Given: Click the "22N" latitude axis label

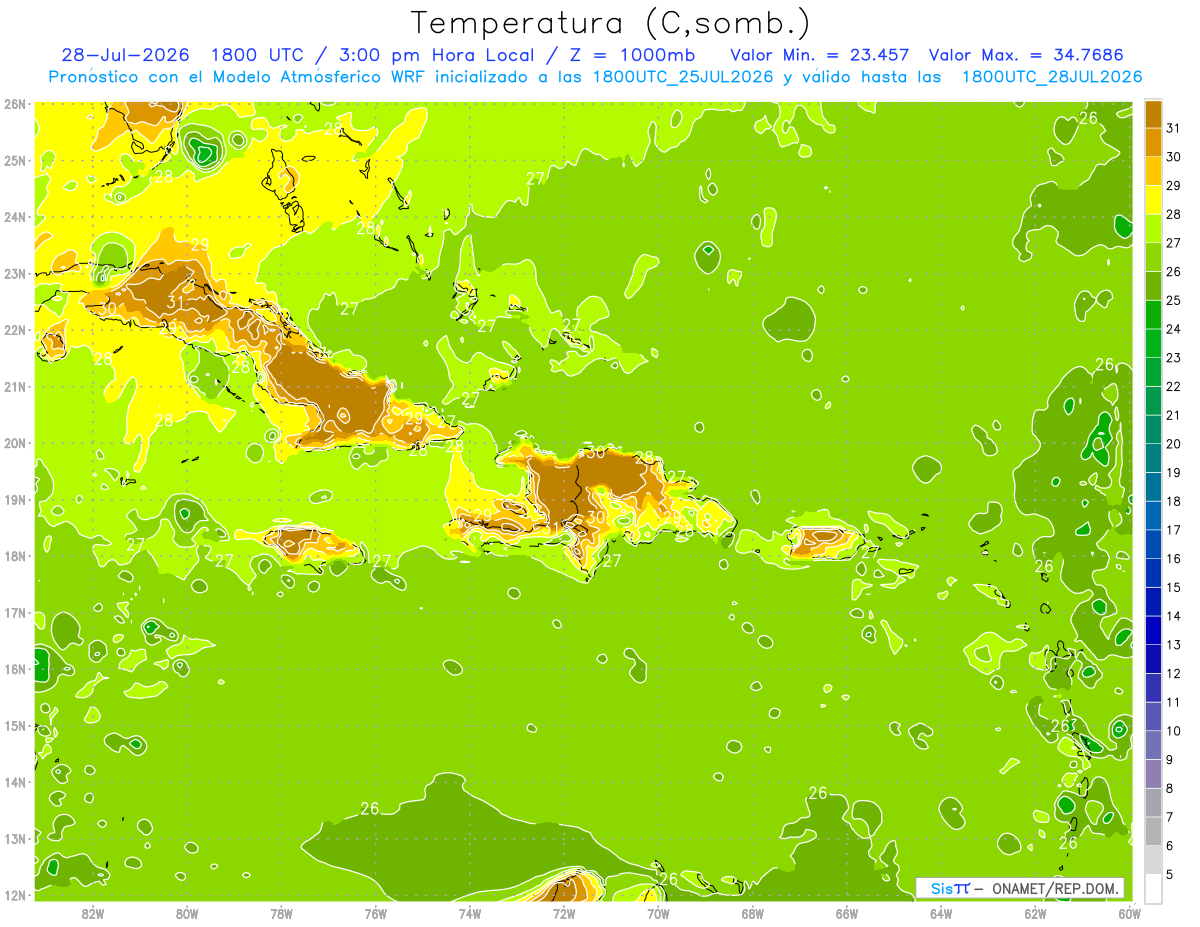Looking at the screenshot, I should (14, 330).
